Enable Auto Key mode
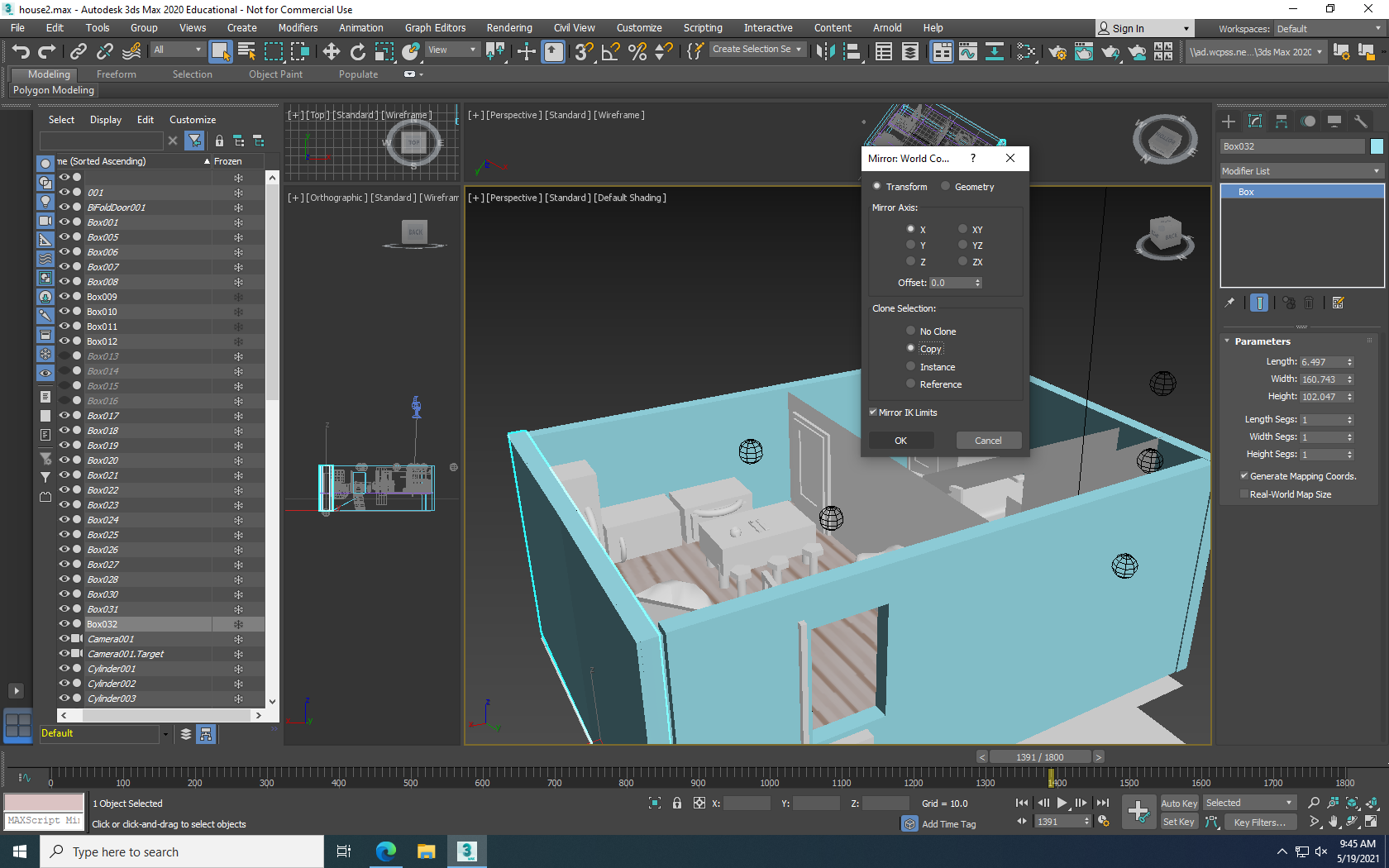 pyautogui.click(x=1179, y=803)
